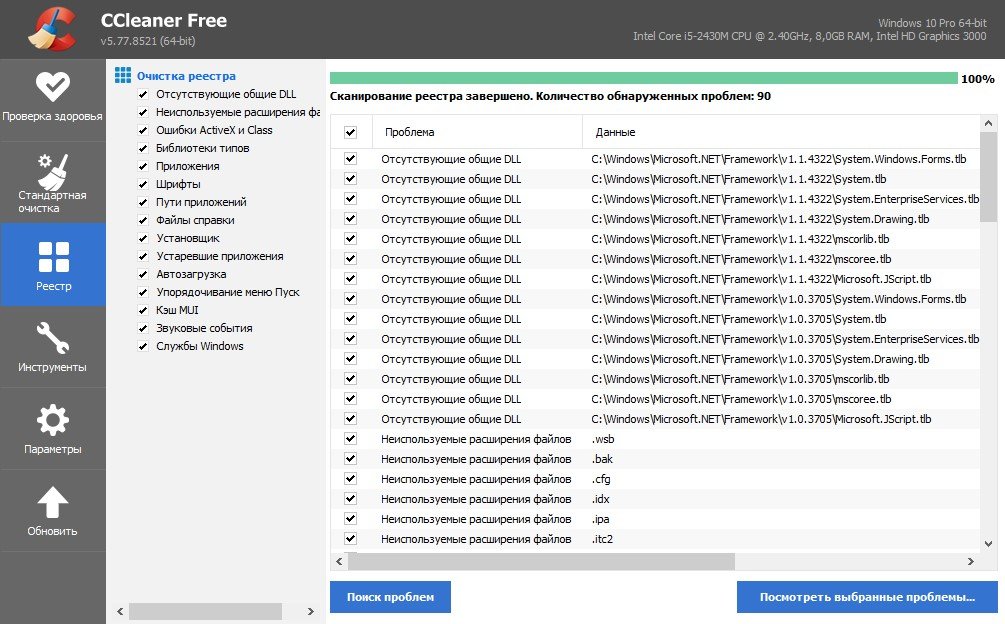Open the Проверка здоровья heart icon
Screen dimensions: 1005x624
tap(52, 87)
